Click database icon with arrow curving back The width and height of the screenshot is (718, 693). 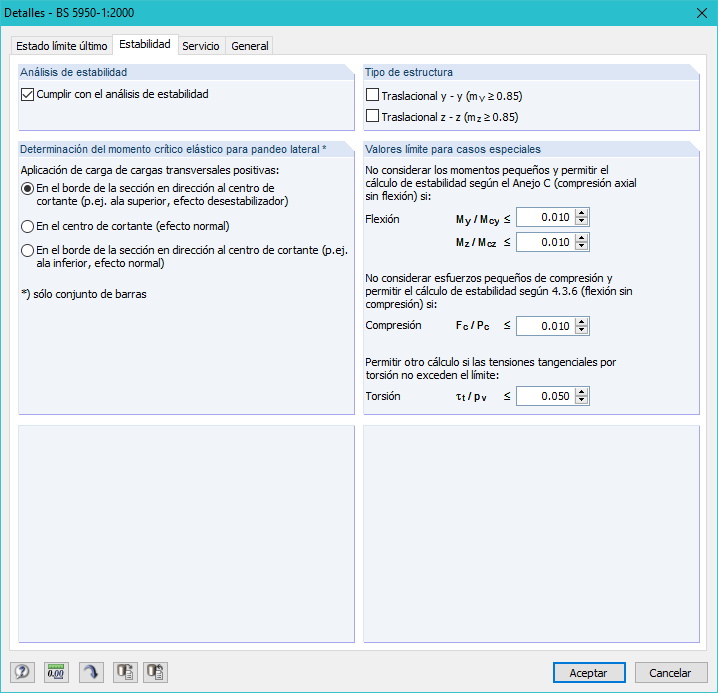pos(155,672)
